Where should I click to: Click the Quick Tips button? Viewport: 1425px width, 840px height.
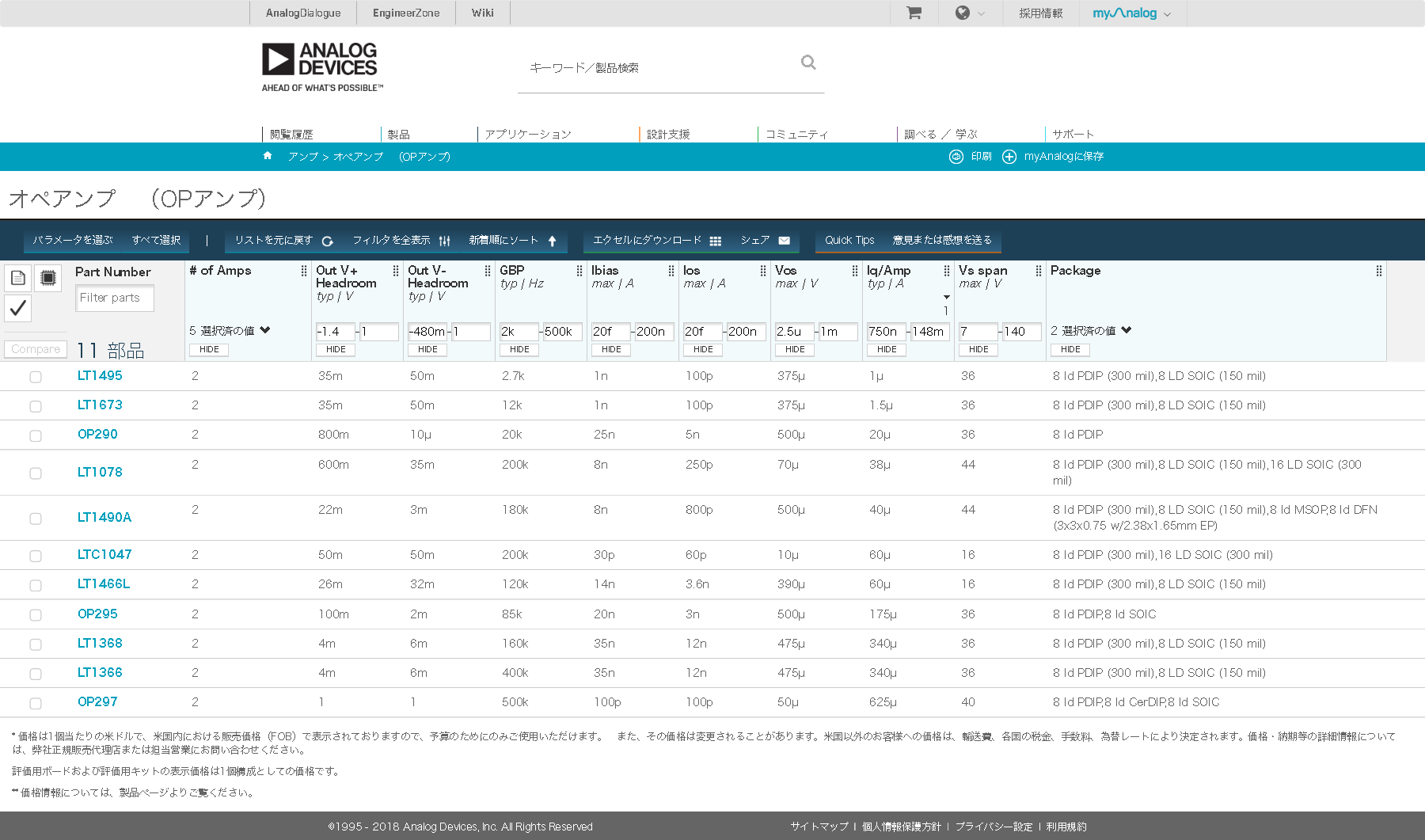click(849, 240)
